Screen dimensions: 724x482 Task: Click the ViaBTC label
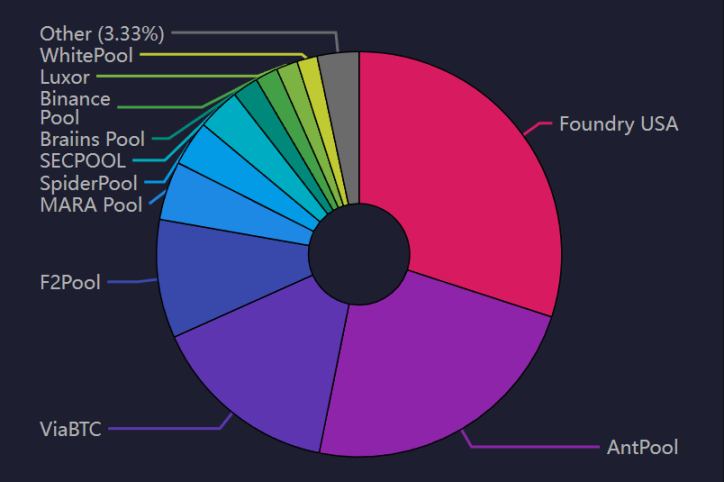tap(71, 429)
